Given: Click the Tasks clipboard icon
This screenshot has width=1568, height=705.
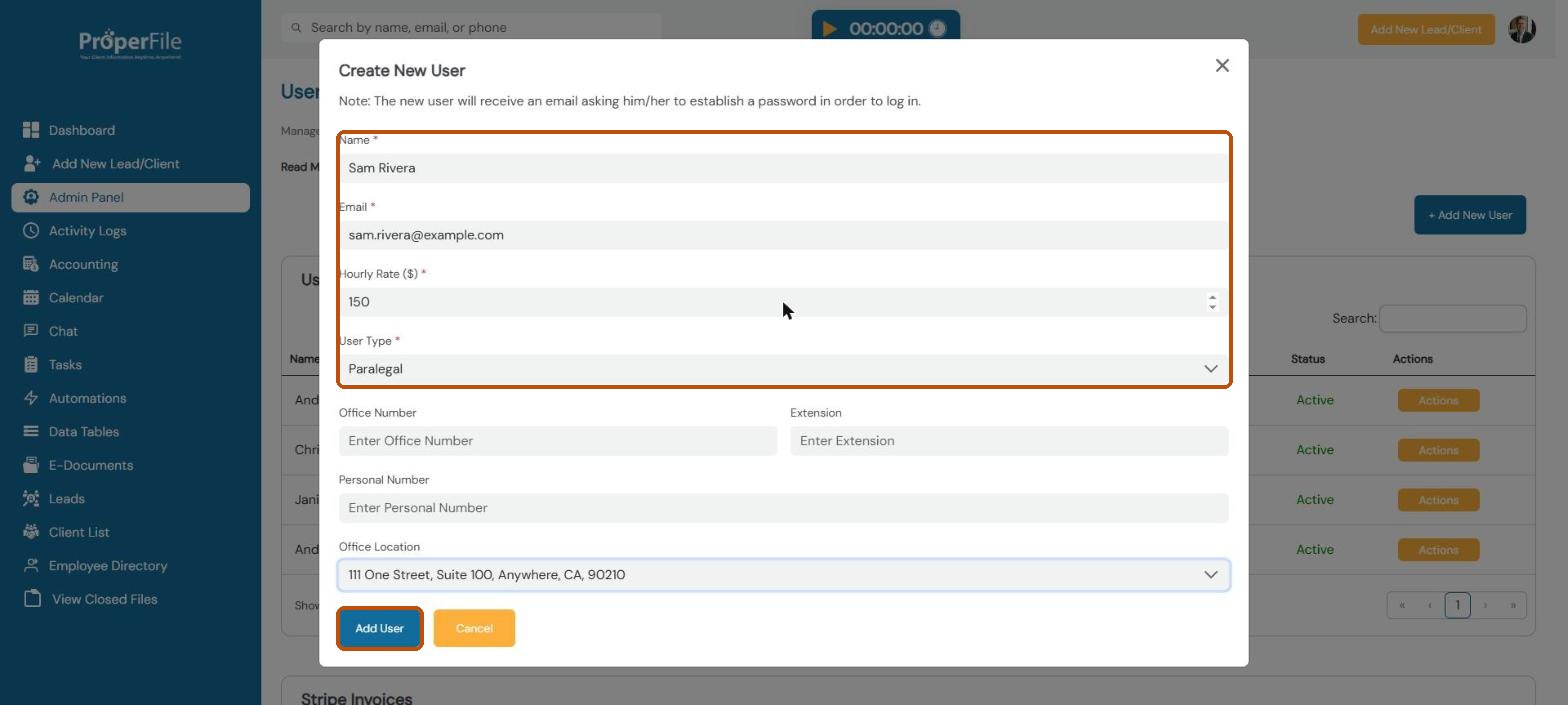Looking at the screenshot, I should (x=31, y=364).
